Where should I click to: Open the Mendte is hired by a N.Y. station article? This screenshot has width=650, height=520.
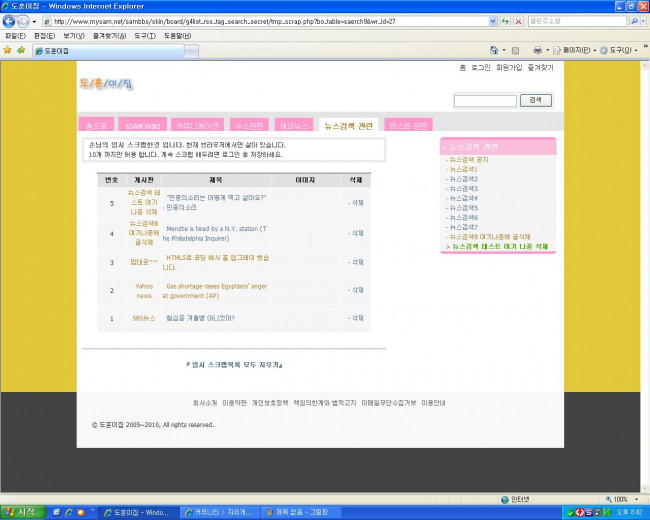[215, 233]
